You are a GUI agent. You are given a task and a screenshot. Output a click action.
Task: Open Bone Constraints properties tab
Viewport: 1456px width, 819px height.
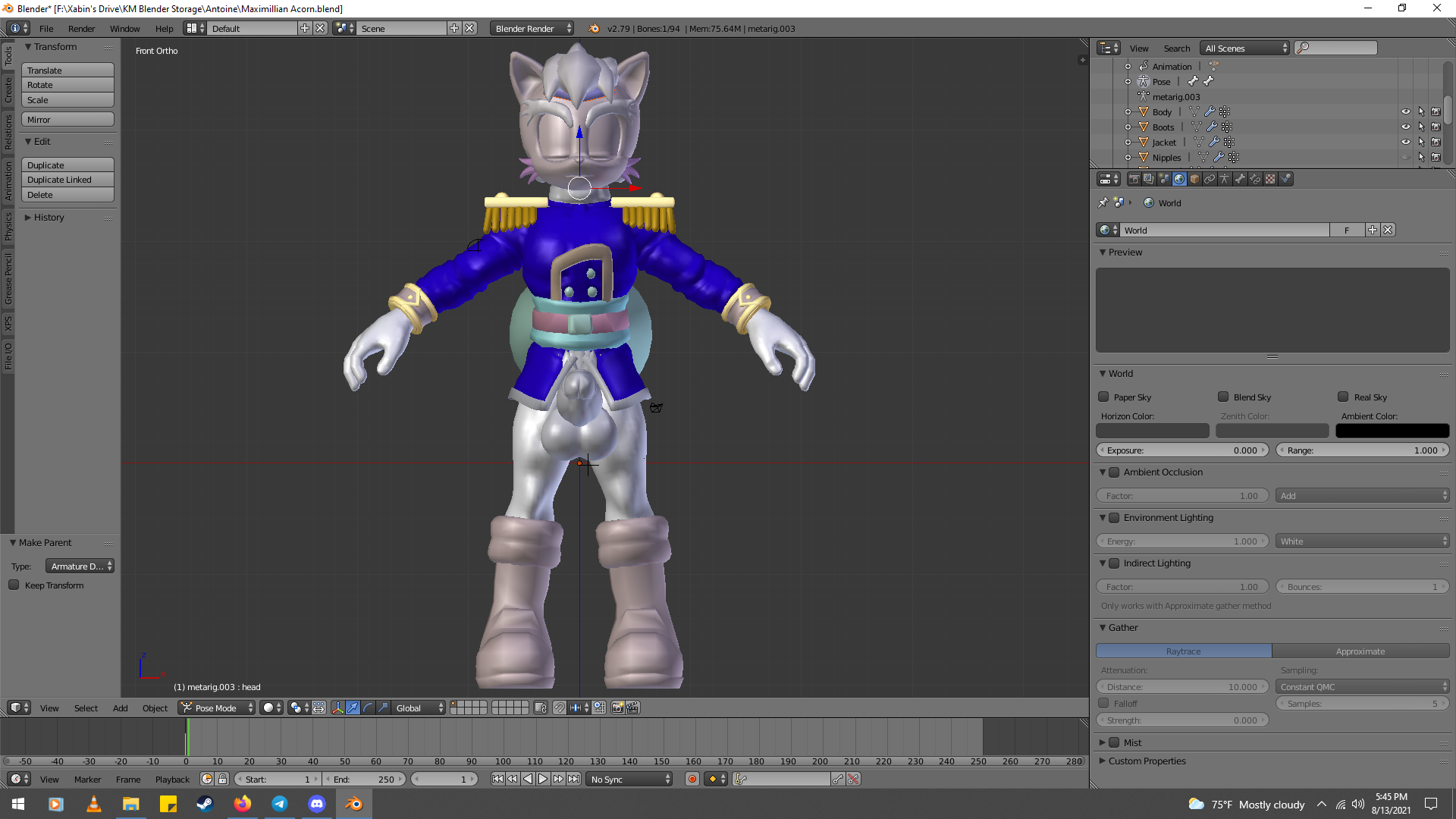(x=1255, y=179)
